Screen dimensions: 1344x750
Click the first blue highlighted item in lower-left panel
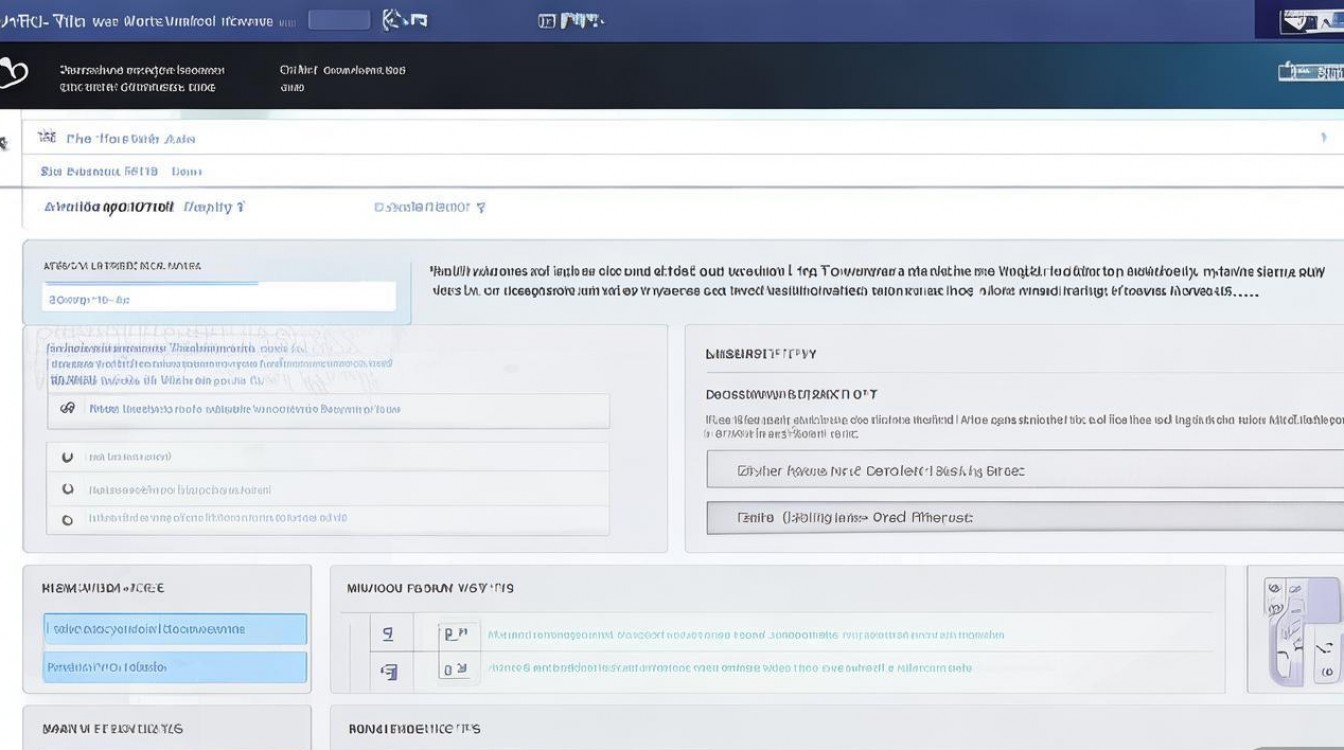click(175, 629)
